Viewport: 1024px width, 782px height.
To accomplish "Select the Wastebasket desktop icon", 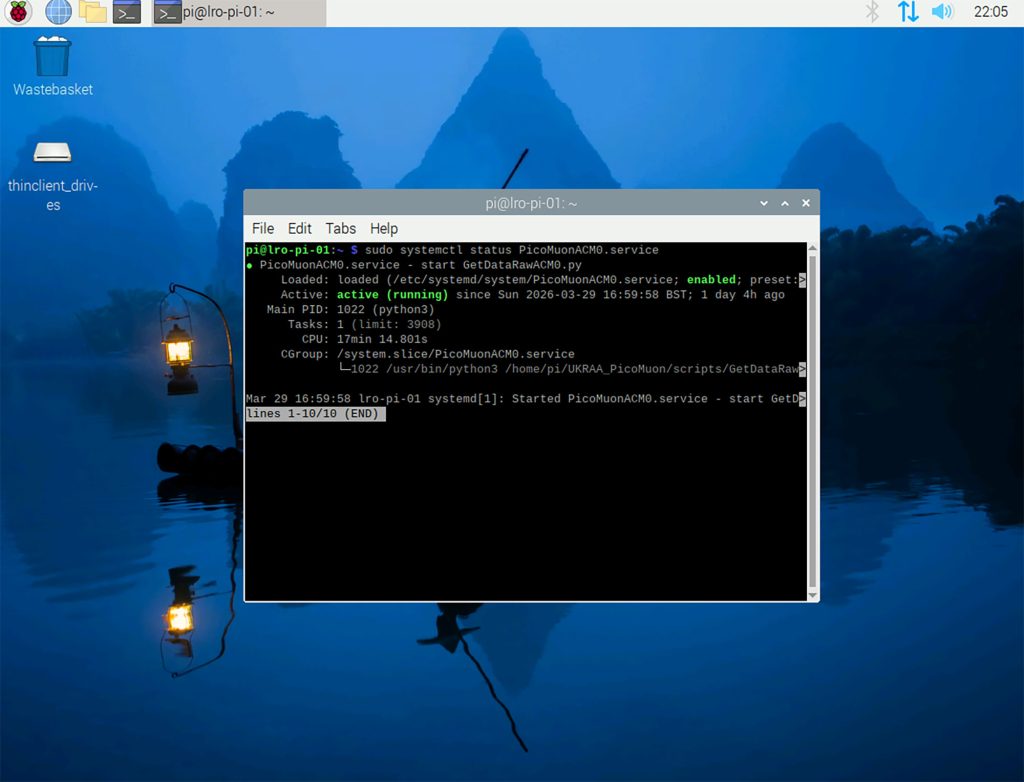I will 52,58.
